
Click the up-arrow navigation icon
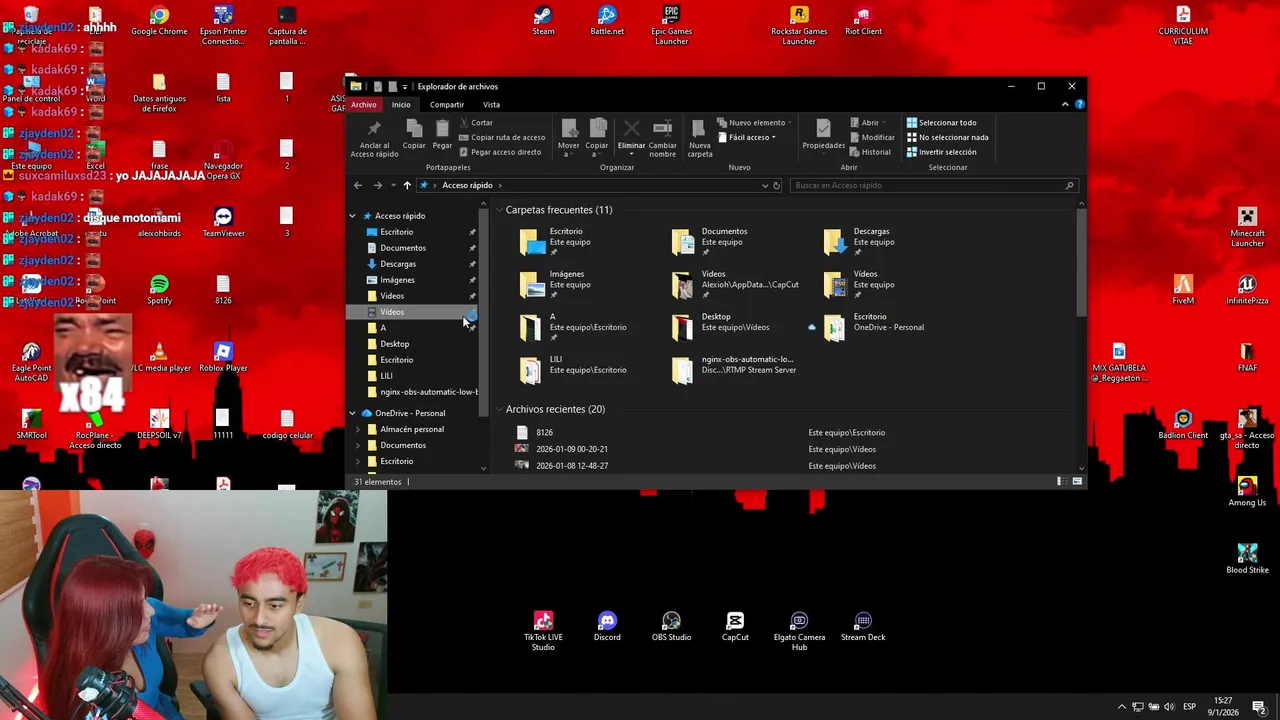(407, 185)
